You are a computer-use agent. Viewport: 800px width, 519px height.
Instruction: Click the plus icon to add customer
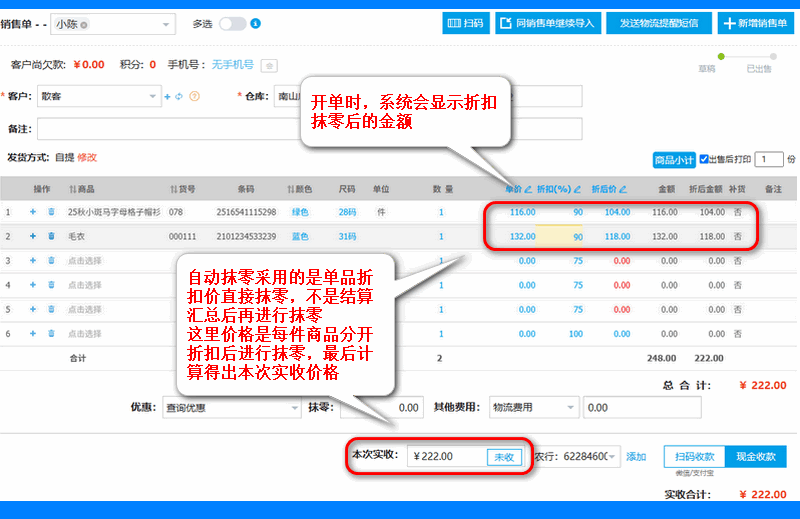(167, 96)
